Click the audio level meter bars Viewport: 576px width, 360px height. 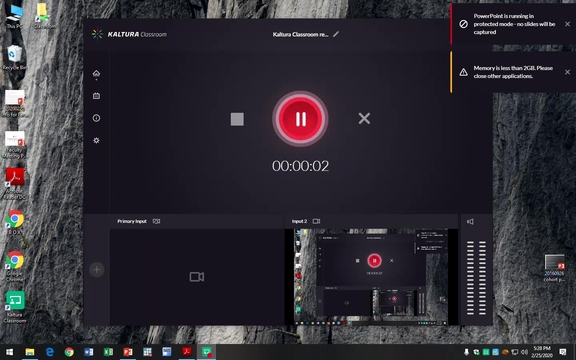click(476, 278)
